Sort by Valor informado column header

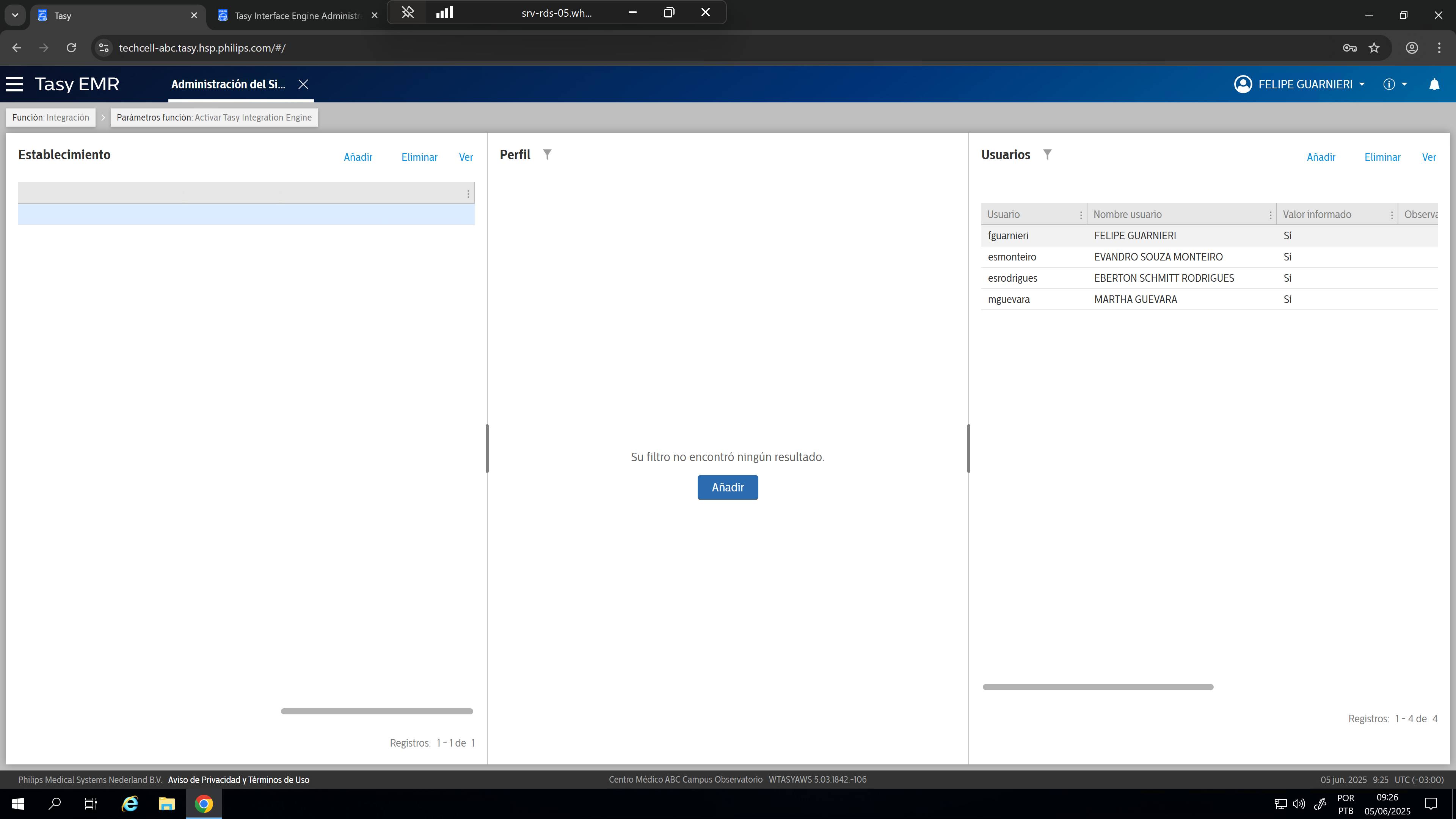point(1317,215)
